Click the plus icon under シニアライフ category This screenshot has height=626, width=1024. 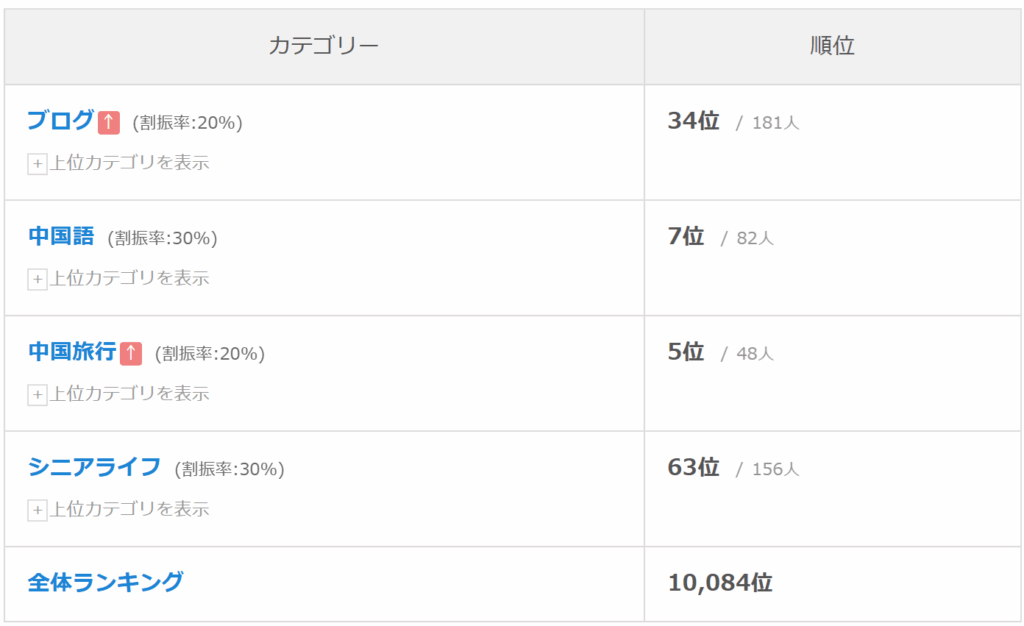37,510
